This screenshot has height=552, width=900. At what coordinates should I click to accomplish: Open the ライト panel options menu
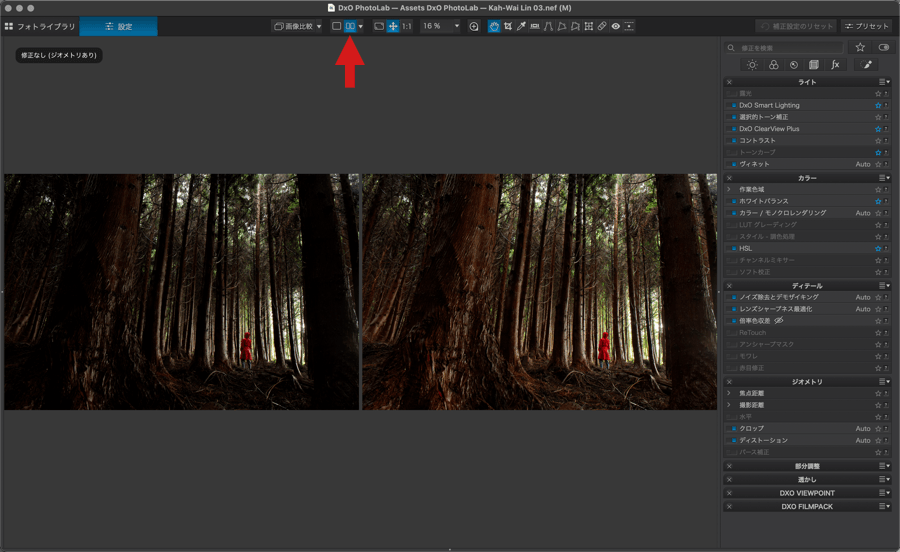885,82
